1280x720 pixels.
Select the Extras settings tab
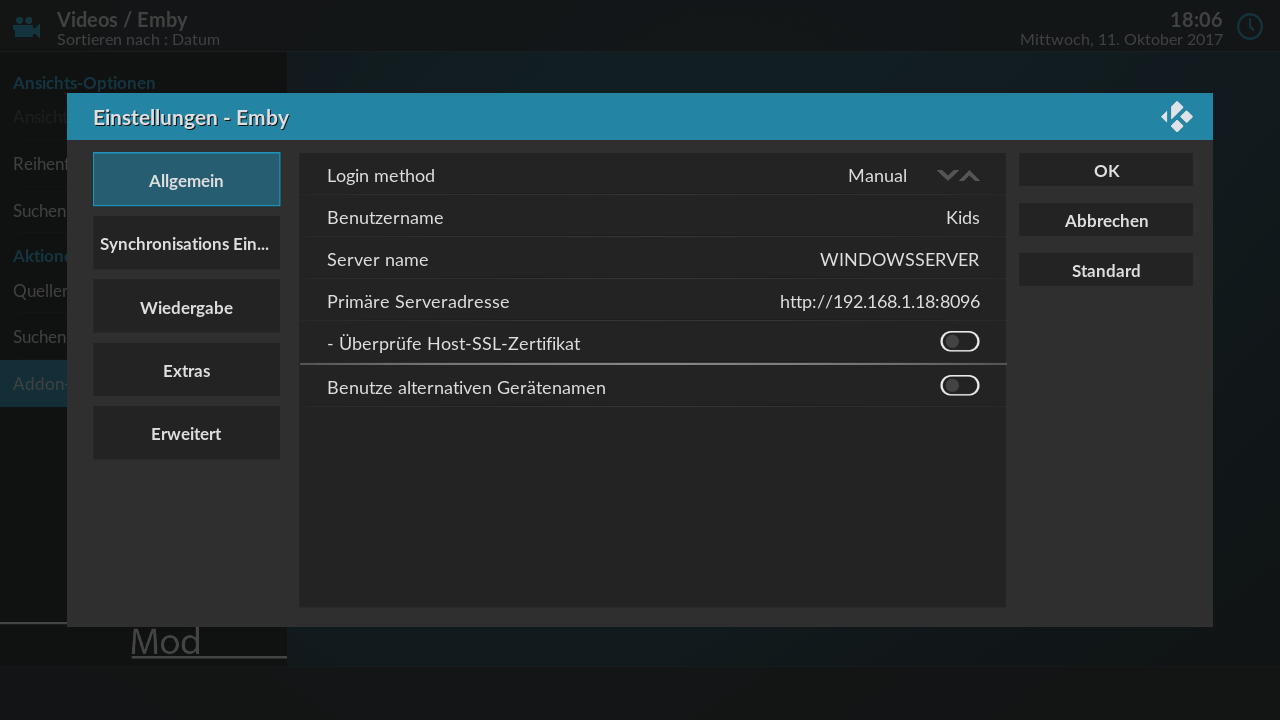click(x=186, y=370)
